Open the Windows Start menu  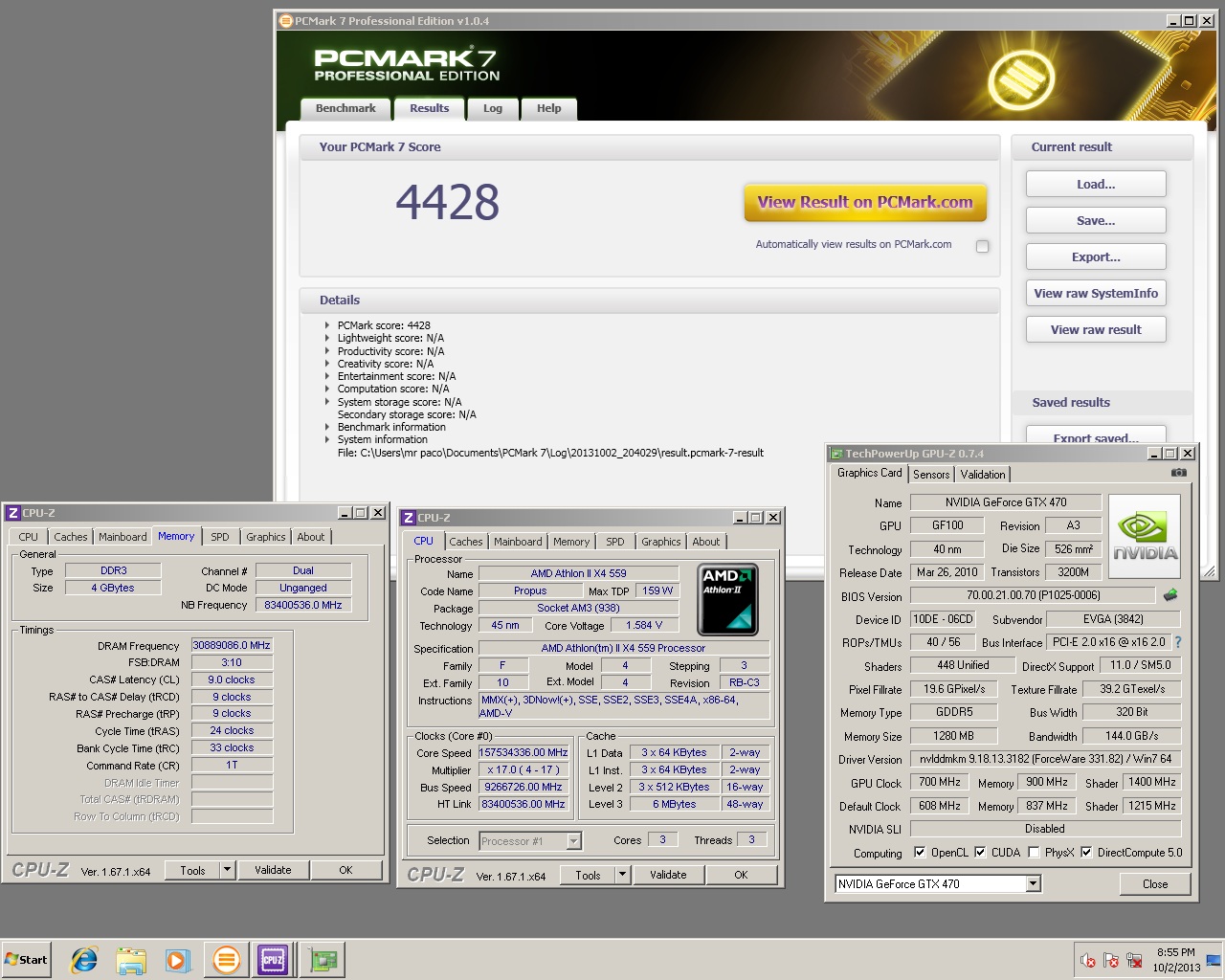(27, 960)
